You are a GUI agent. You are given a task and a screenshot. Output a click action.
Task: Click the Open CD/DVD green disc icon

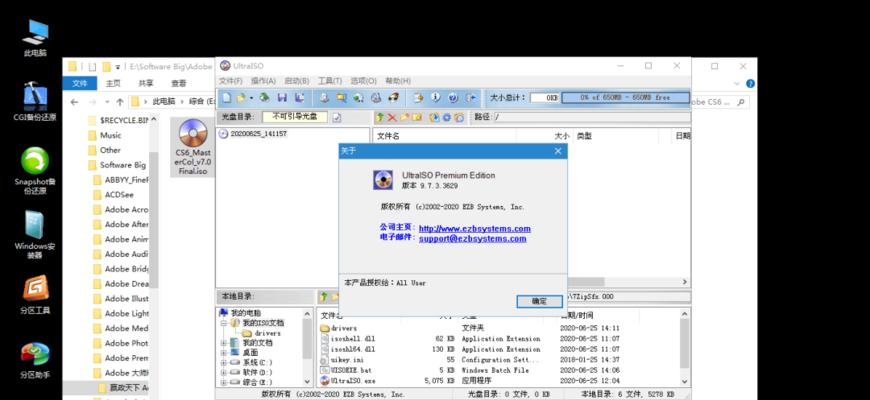pyautogui.click(x=264, y=98)
